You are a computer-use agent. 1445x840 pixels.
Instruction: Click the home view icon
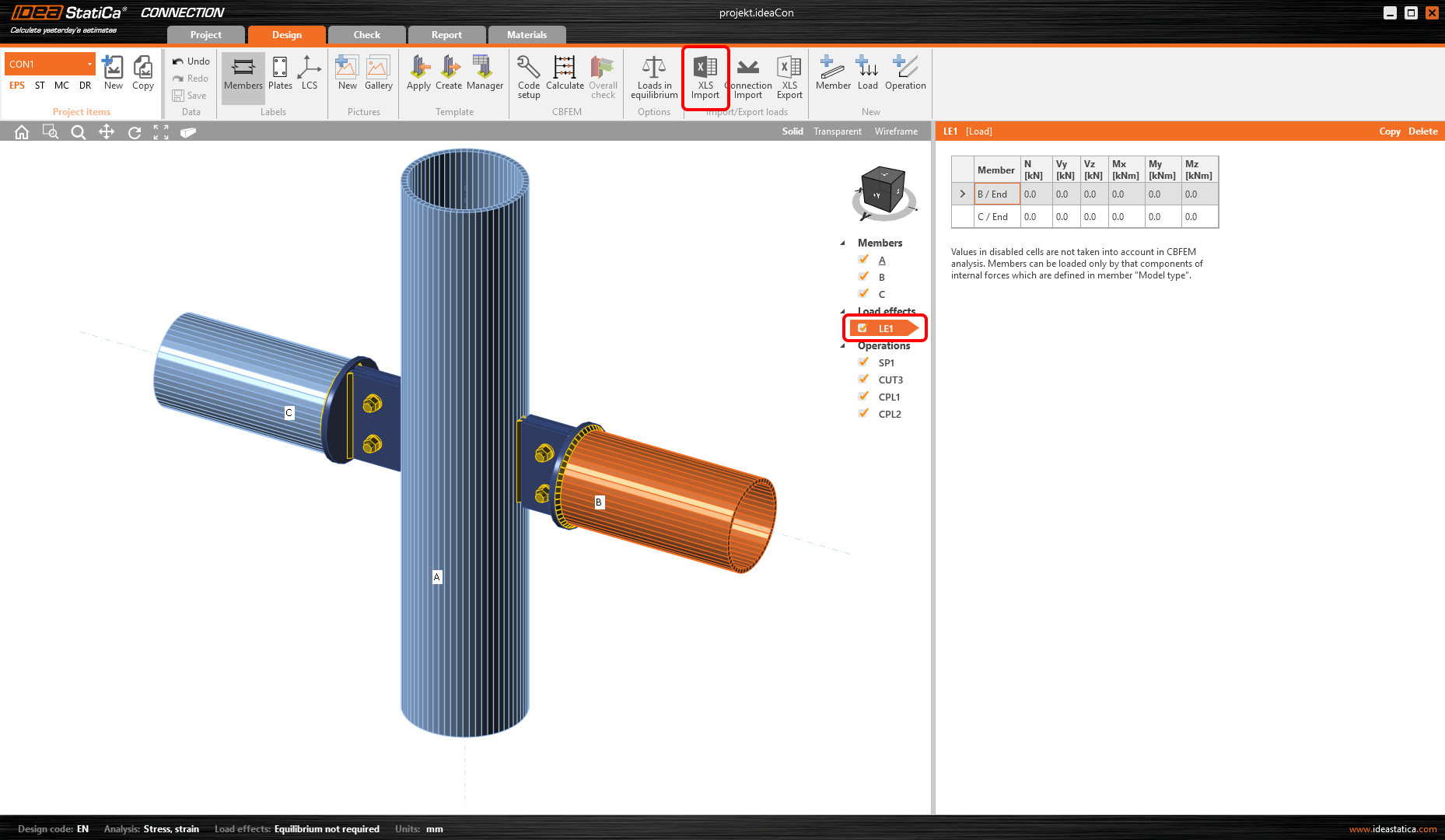[x=22, y=132]
